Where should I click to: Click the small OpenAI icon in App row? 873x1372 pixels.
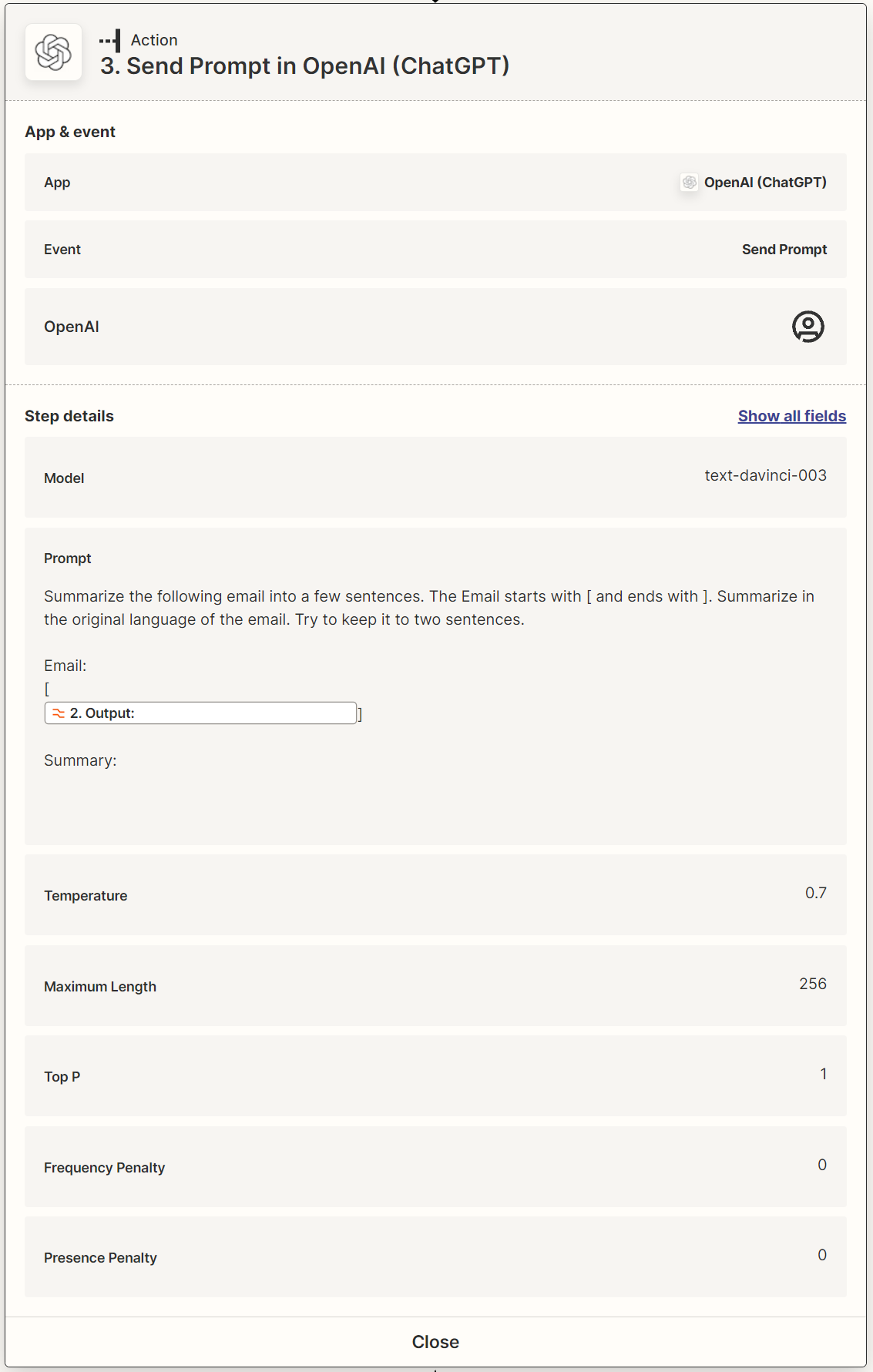click(x=689, y=183)
